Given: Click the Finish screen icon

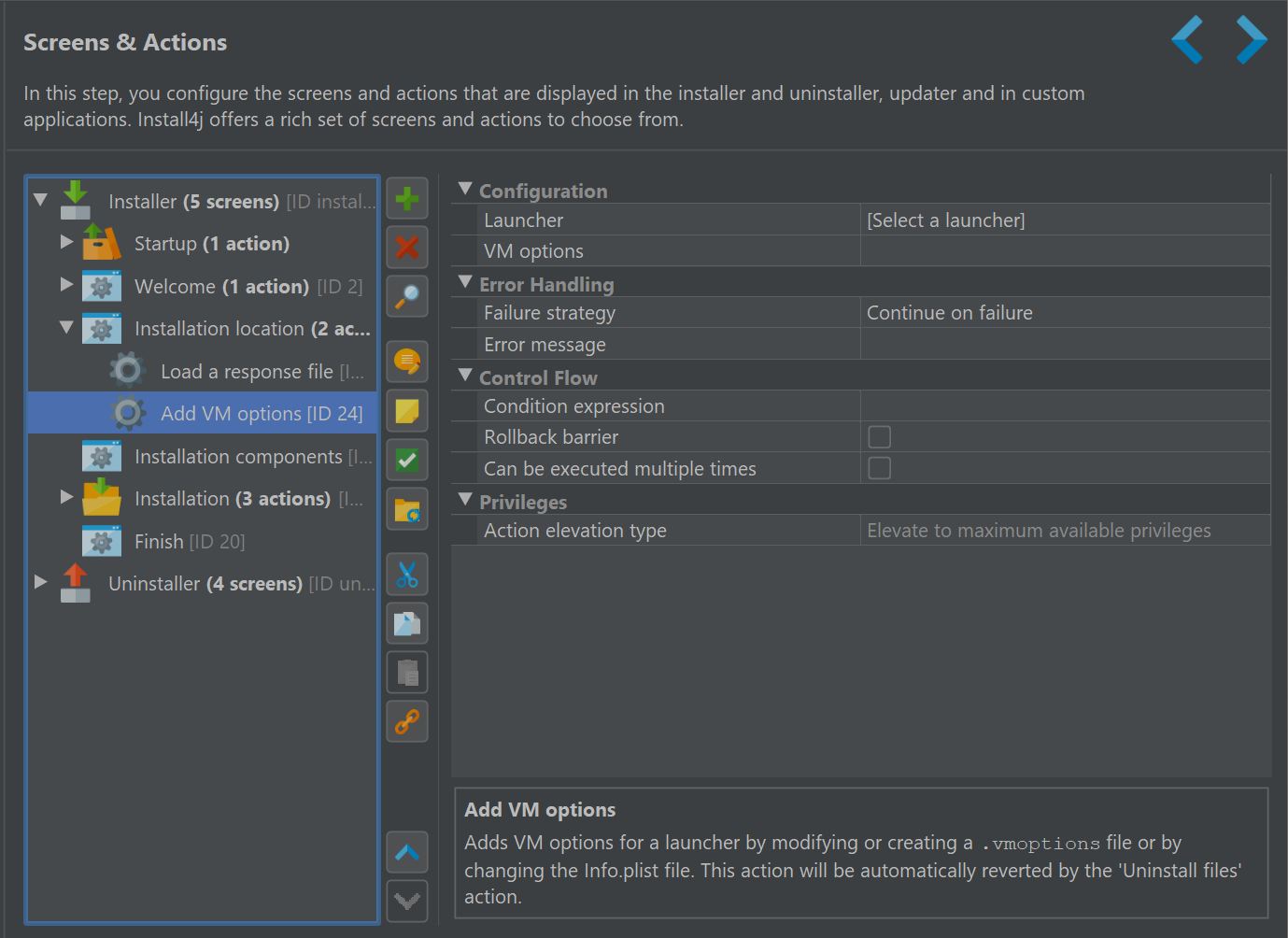Looking at the screenshot, I should click(x=101, y=541).
